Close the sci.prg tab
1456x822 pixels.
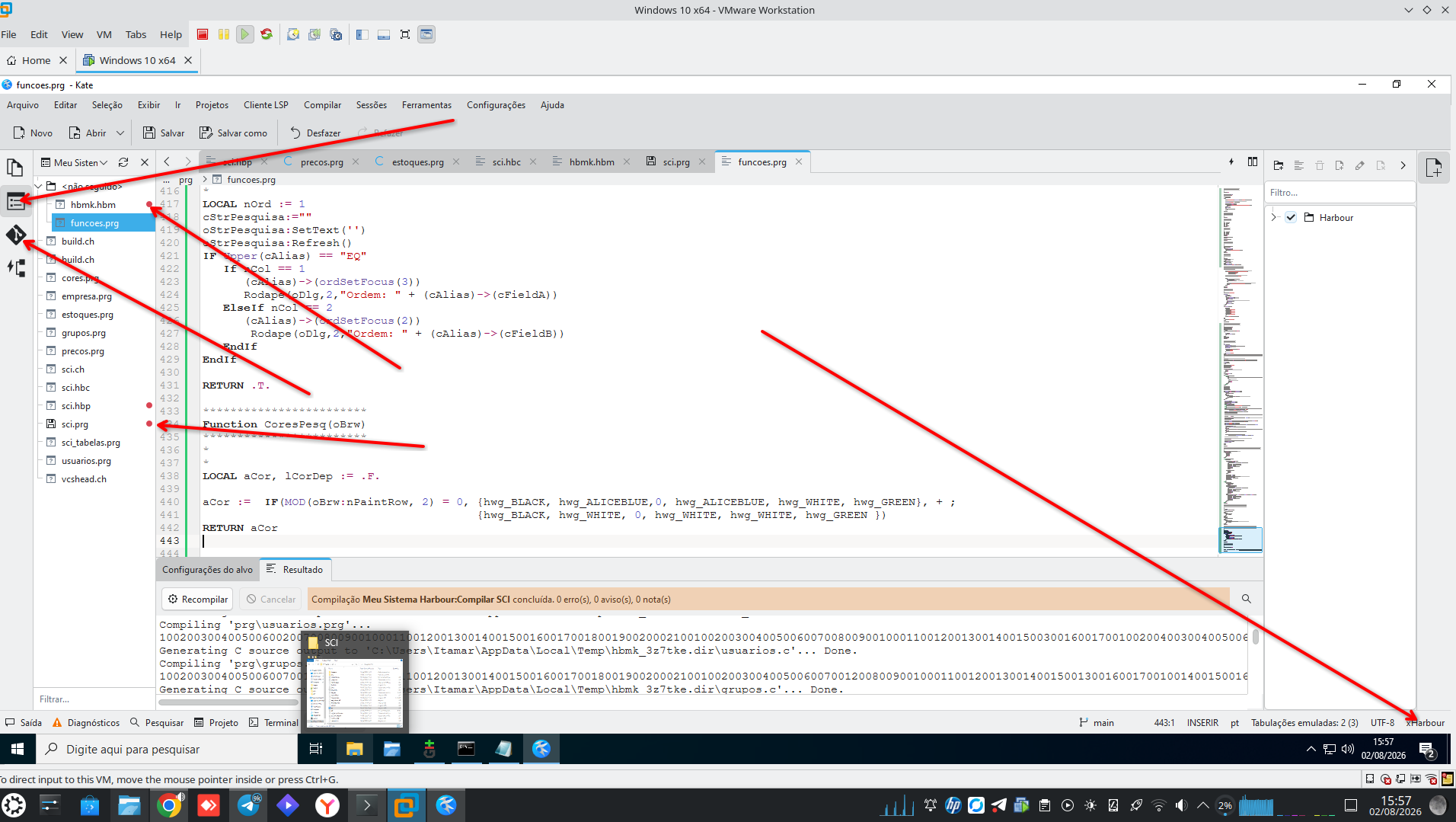[702, 162]
